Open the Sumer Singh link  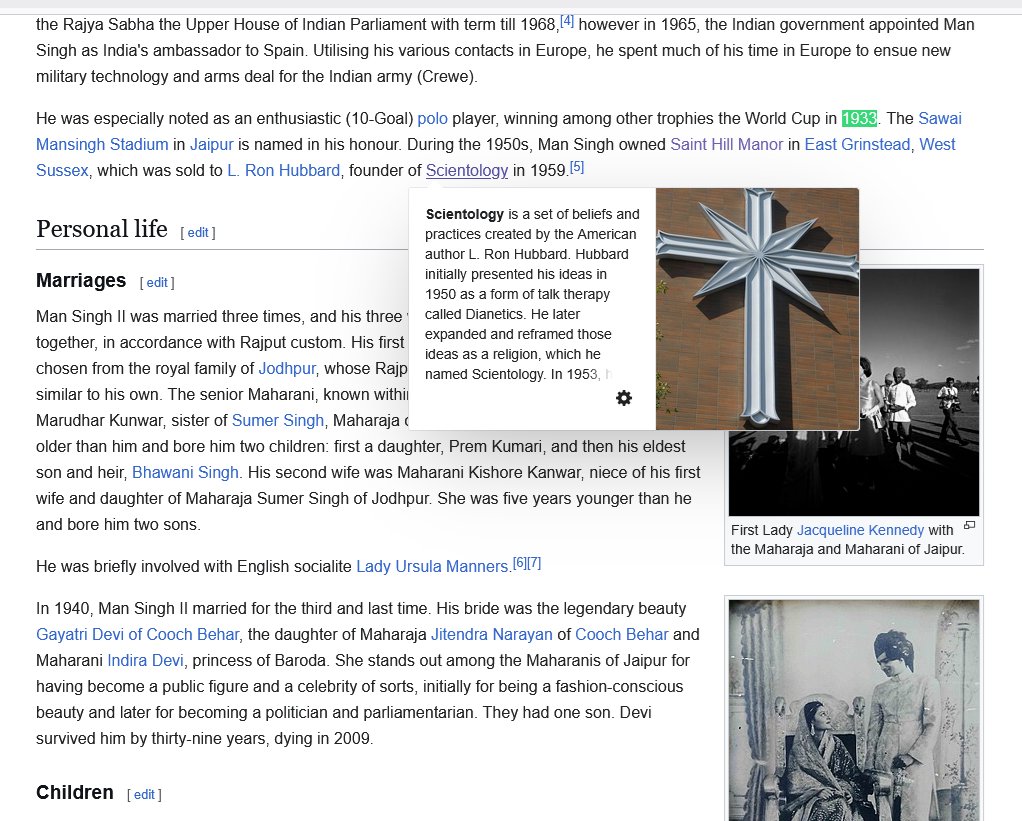[278, 421]
